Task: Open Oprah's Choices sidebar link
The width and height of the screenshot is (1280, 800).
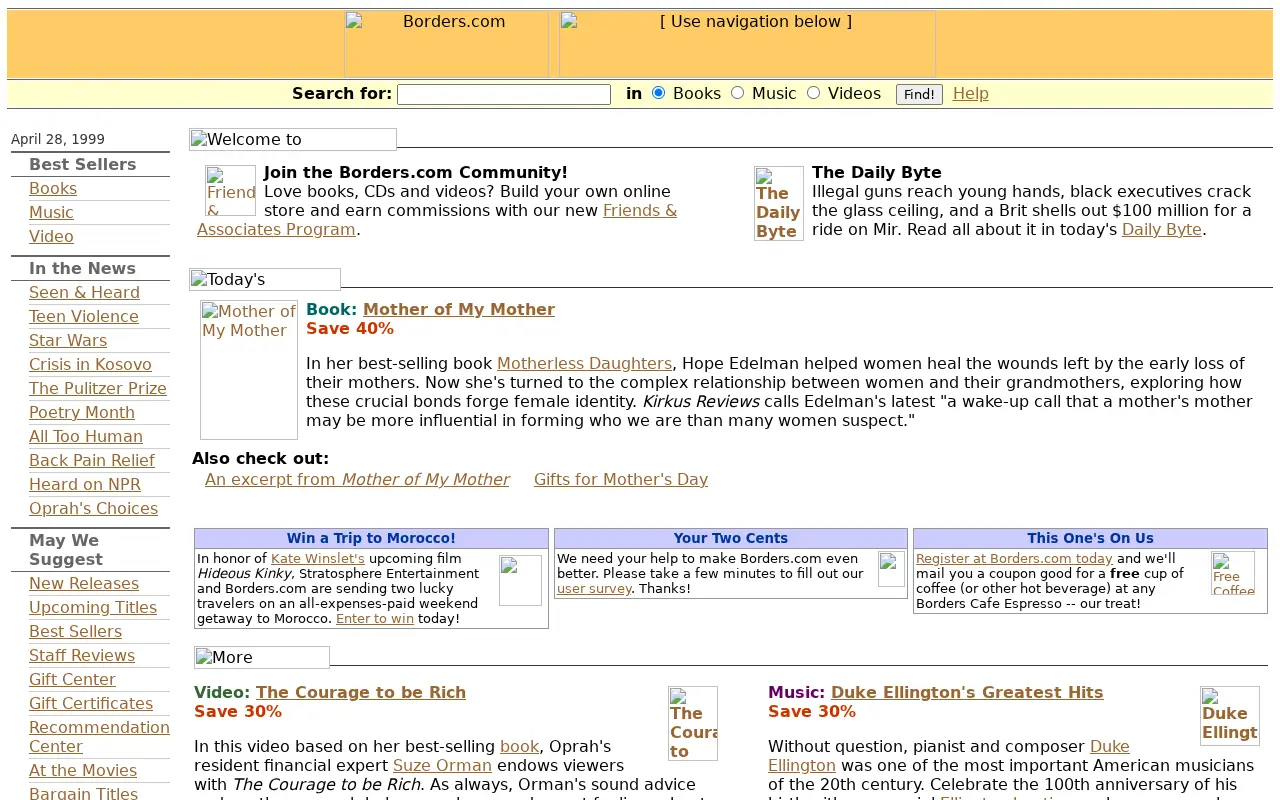Action: pos(93,508)
